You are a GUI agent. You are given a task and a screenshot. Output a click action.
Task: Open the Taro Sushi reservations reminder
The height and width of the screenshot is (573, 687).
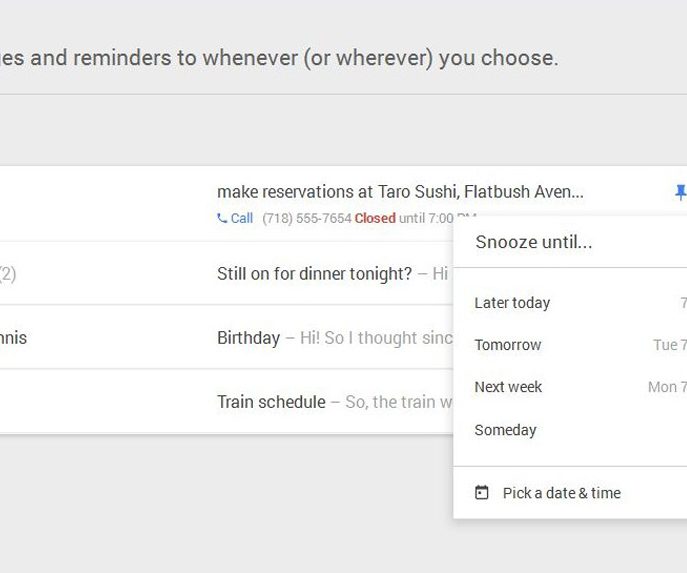pyautogui.click(x=400, y=191)
